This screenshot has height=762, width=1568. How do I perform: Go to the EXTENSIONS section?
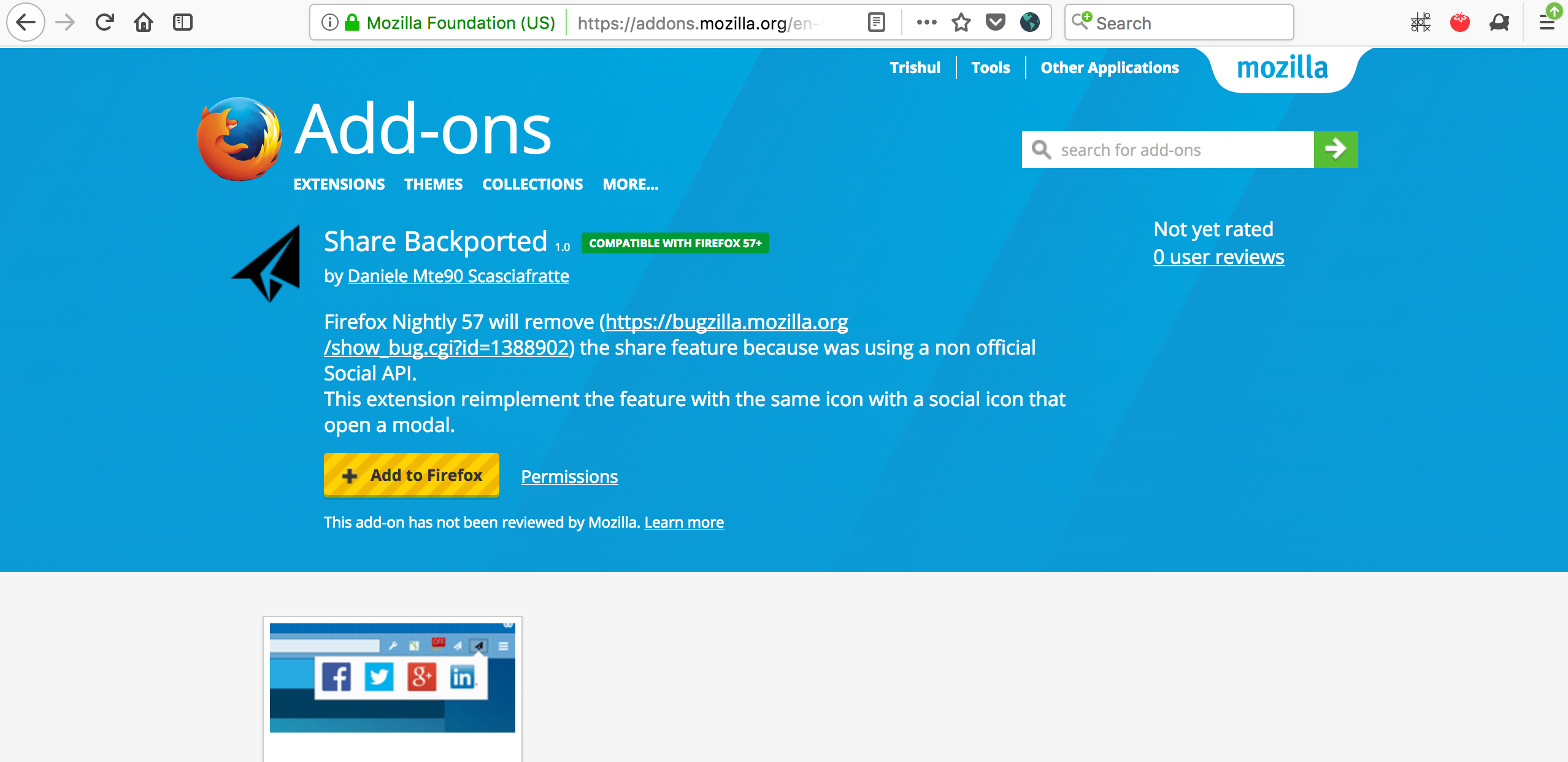point(339,184)
